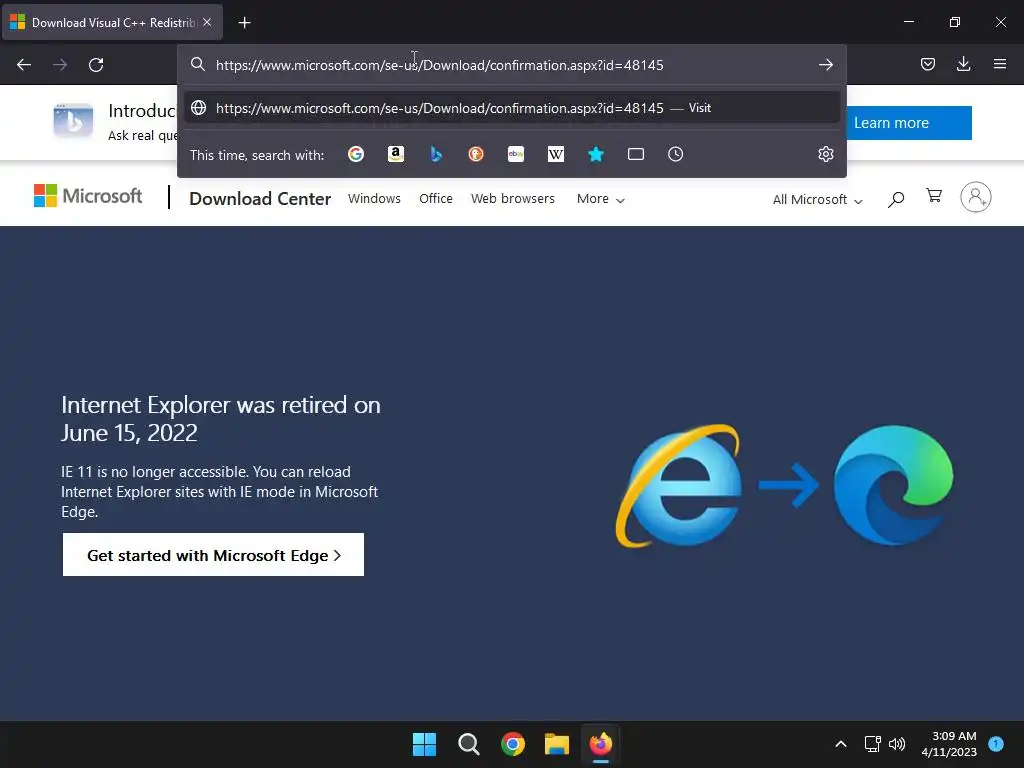Open the notification center badge
Screen dimensions: 1024x768
point(996,744)
